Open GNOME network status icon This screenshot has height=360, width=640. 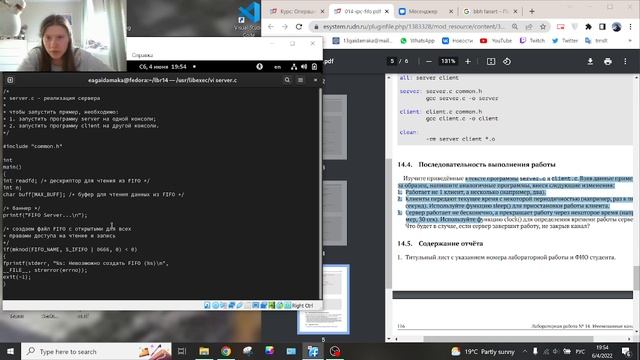pyautogui.click(x=294, y=67)
